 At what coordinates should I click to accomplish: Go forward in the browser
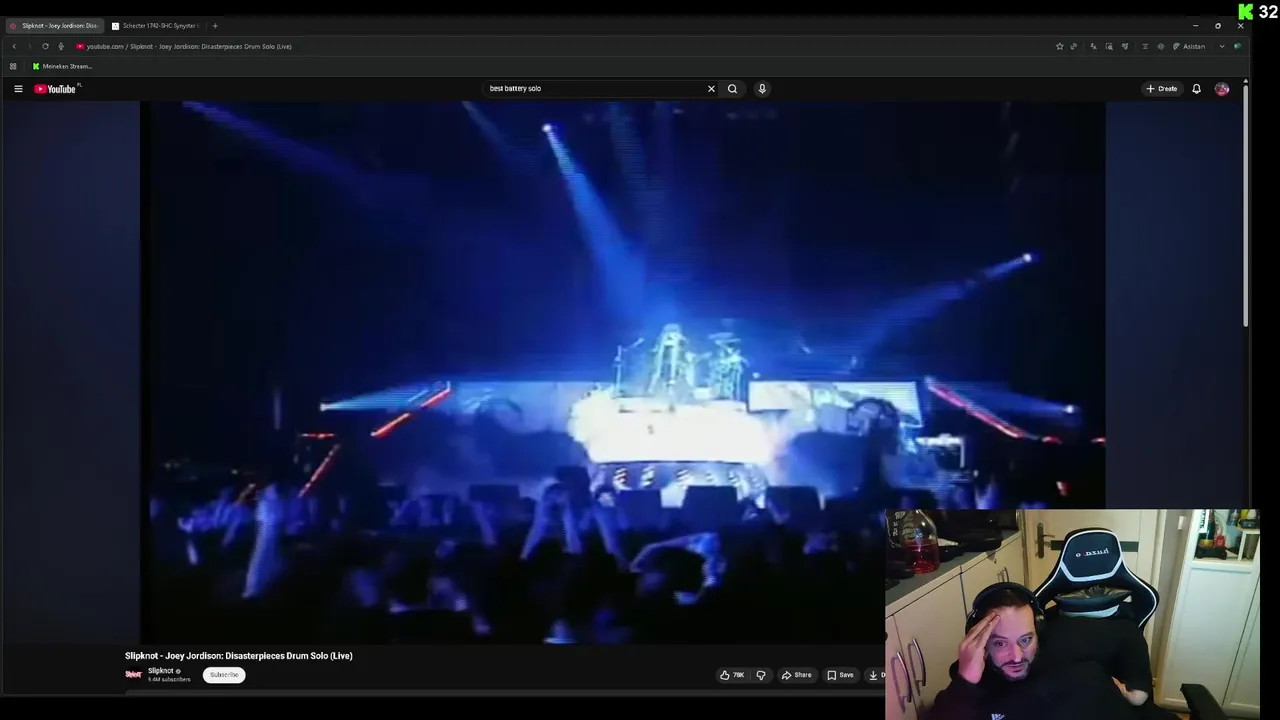click(30, 46)
